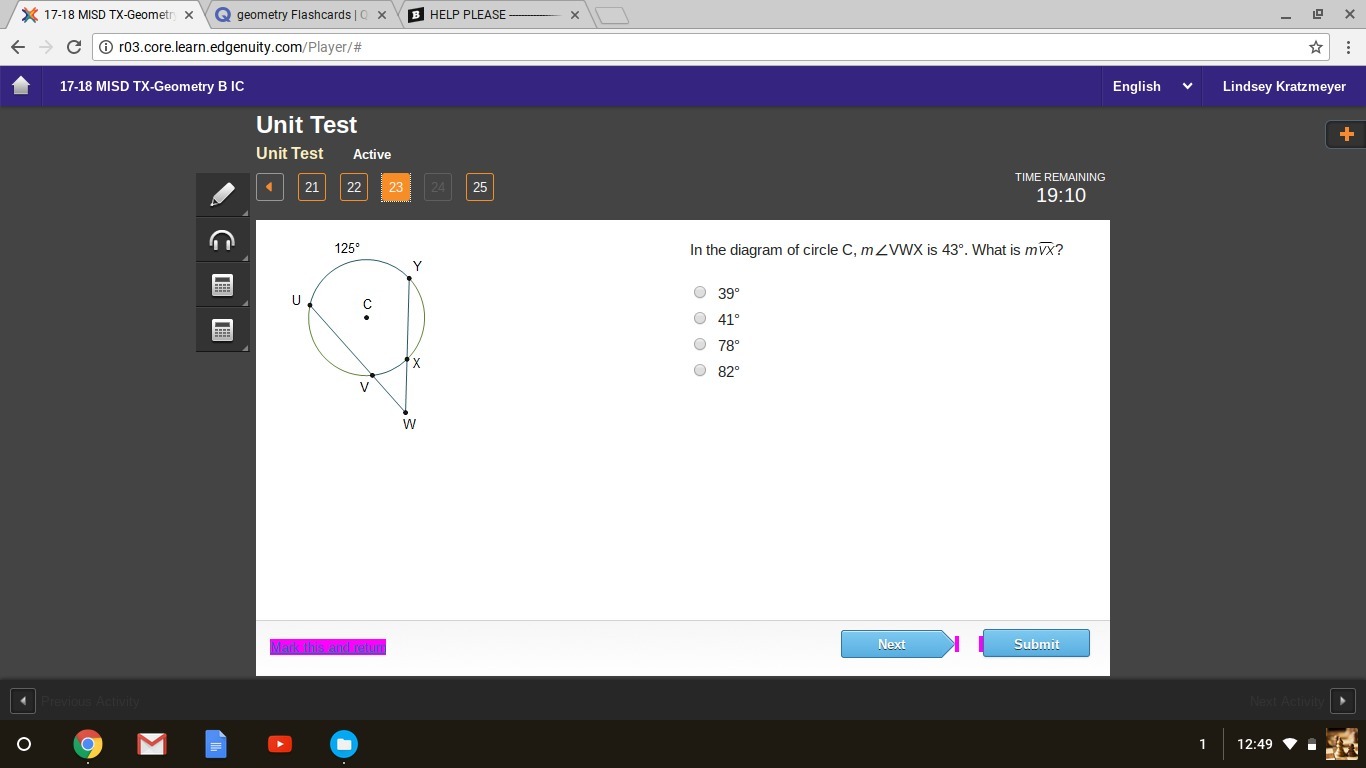
Task: Click the notification count 1
Action: [x=1202, y=744]
